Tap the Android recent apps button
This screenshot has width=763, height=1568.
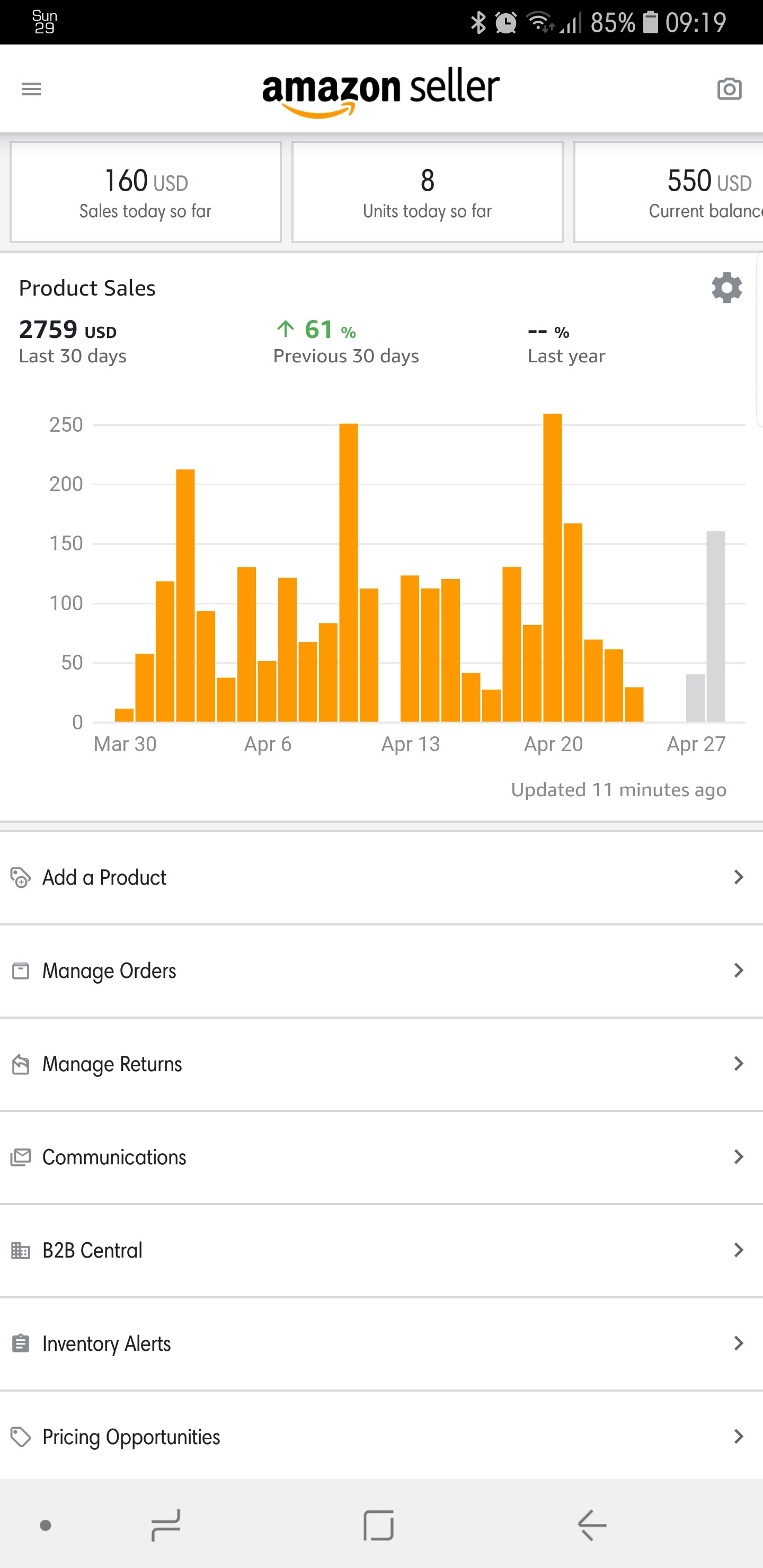pyautogui.click(x=166, y=1525)
